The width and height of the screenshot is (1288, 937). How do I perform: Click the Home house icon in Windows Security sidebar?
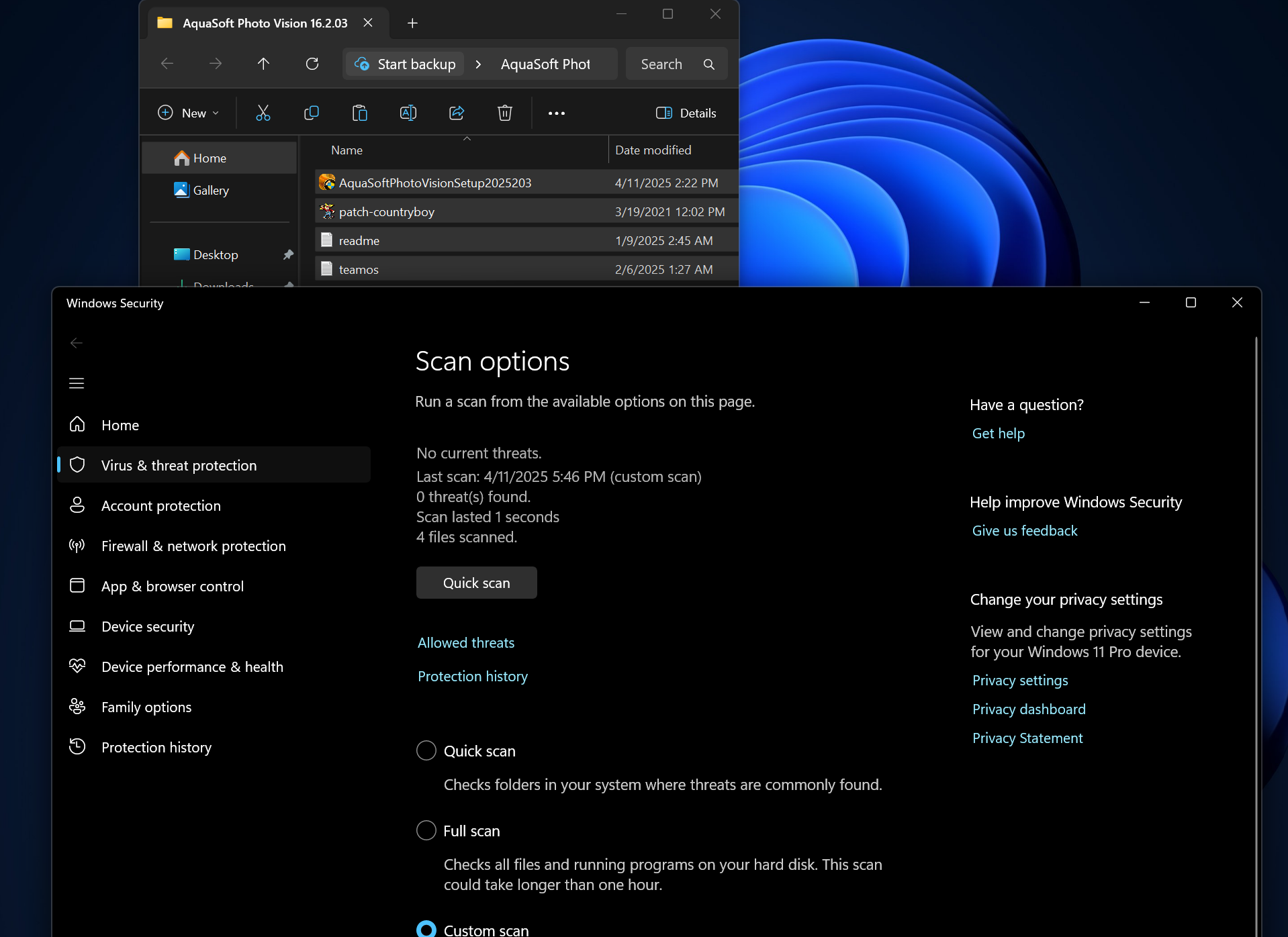pyautogui.click(x=77, y=424)
